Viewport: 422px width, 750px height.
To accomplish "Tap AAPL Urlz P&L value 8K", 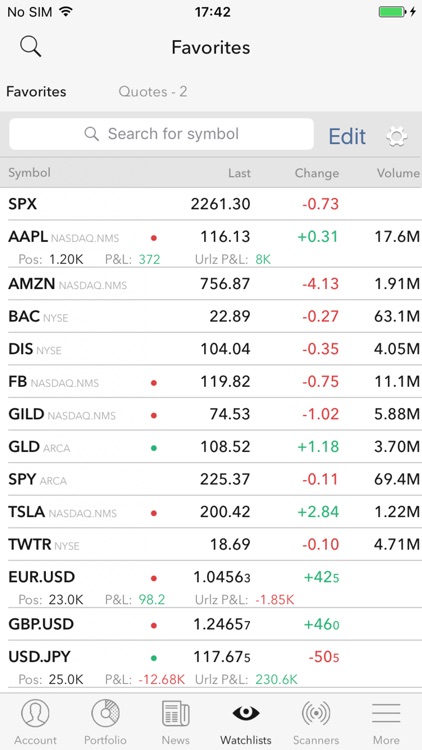I will point(263,260).
